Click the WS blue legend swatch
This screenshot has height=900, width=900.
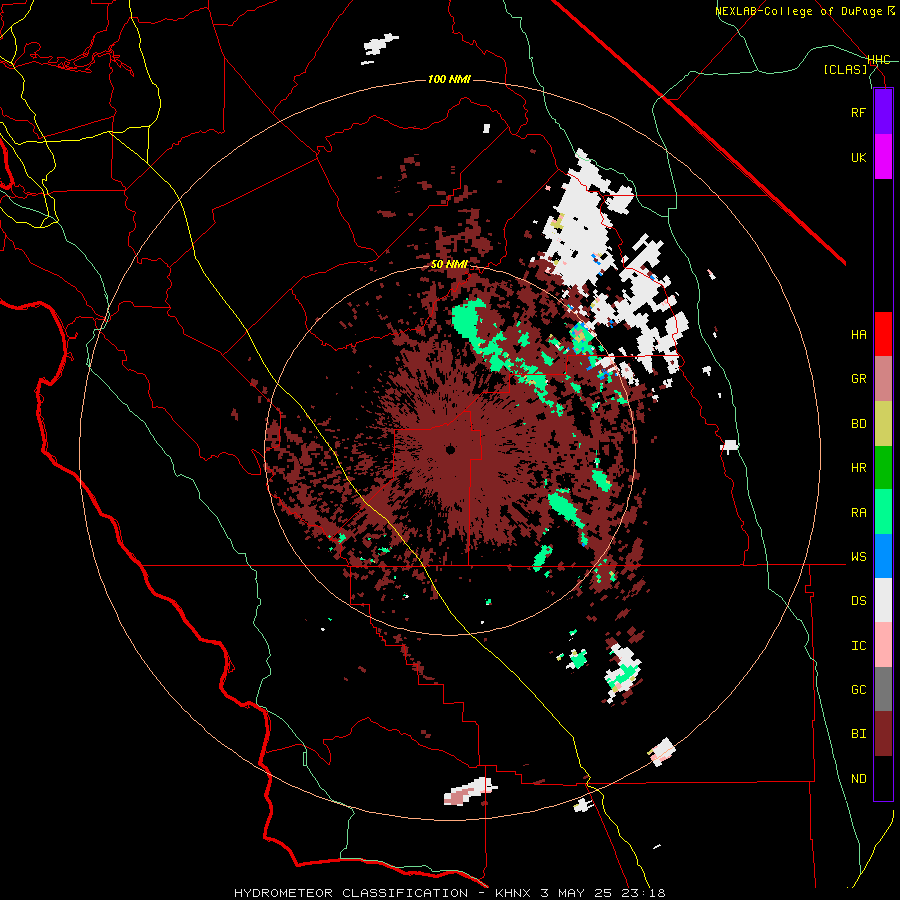883,556
